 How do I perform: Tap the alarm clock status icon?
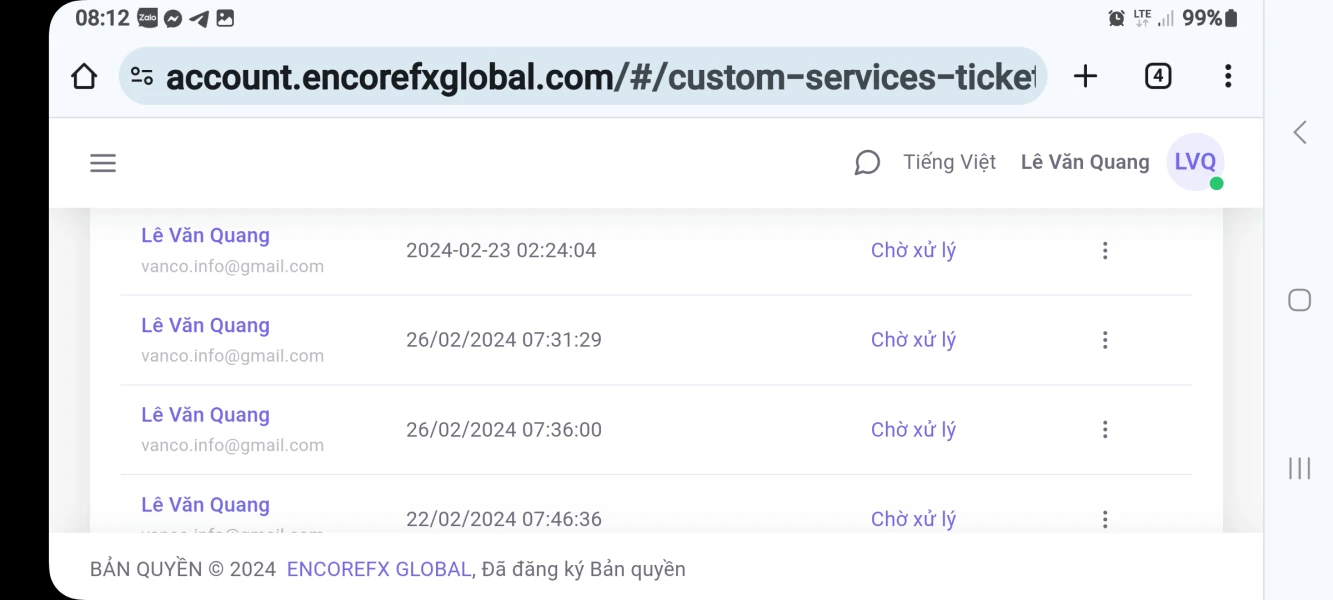point(1117,18)
